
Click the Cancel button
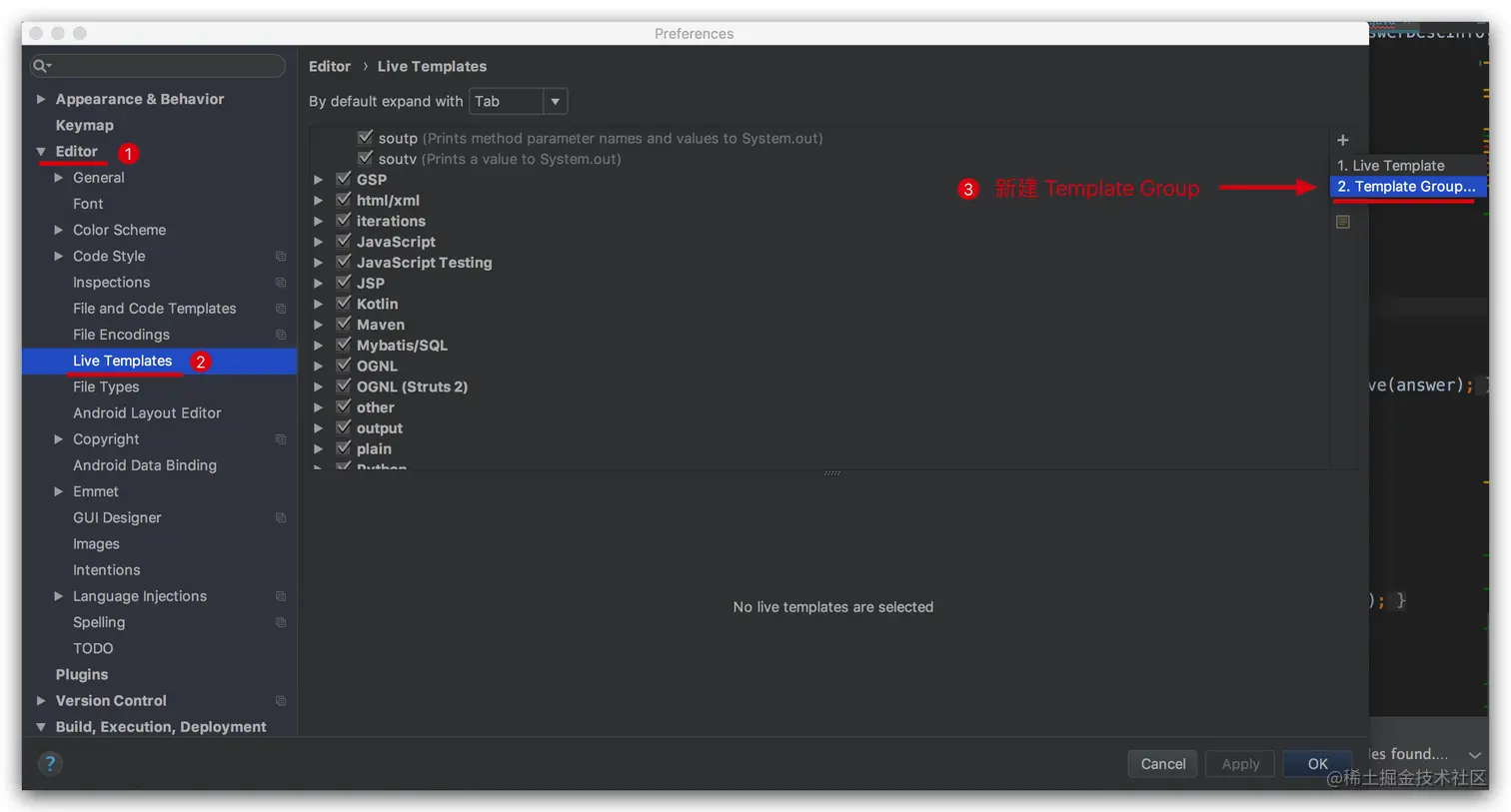coord(1163,764)
